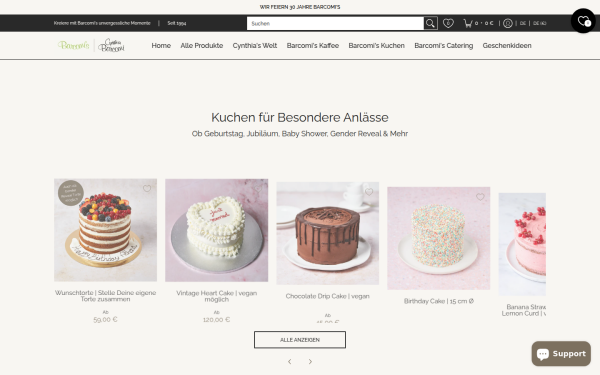Open 'Wunschtorte | Stelle Deine eigene Torte' link
The height and width of the screenshot is (375, 600).
pyautogui.click(x=106, y=296)
